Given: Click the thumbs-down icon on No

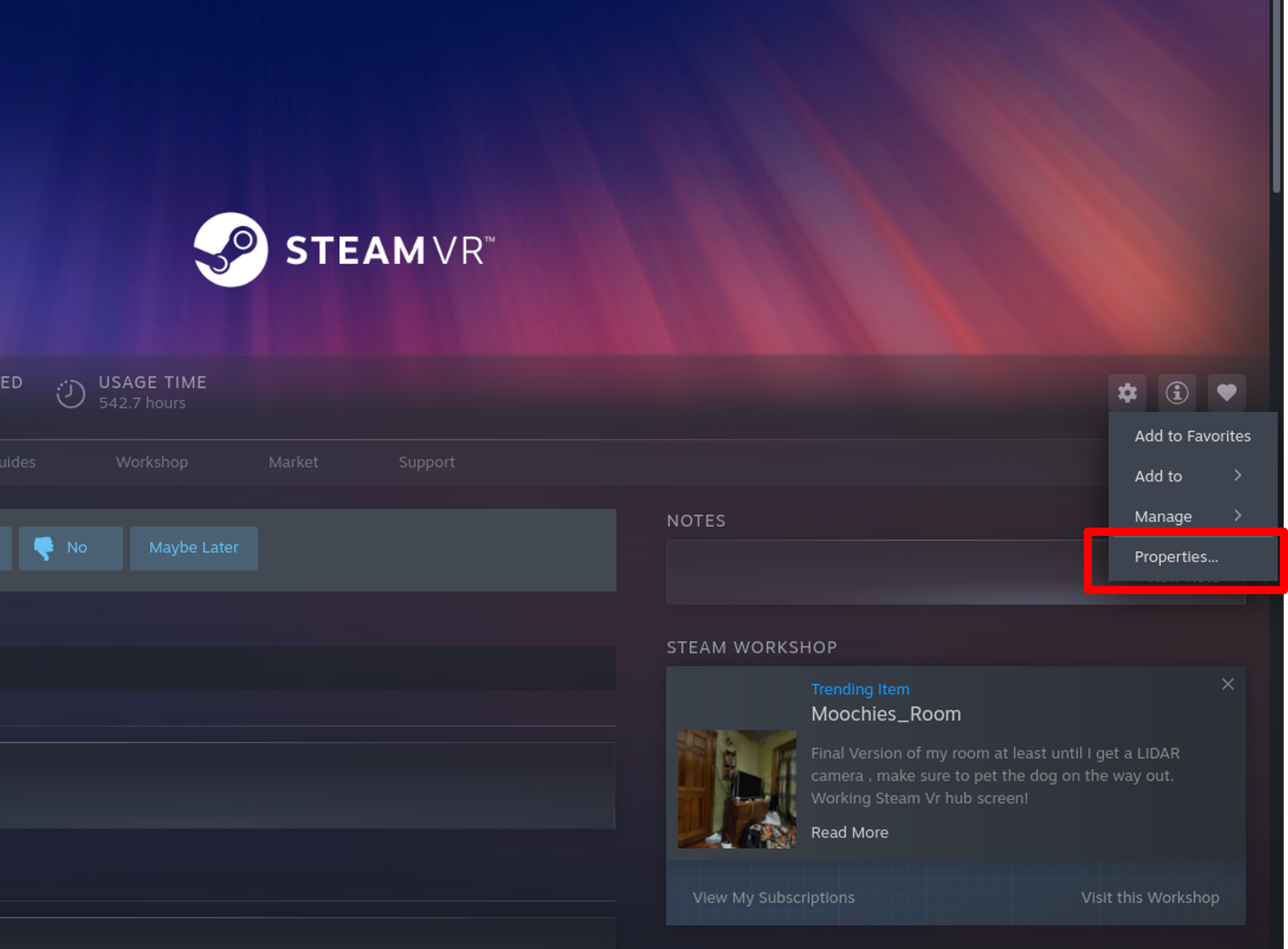Looking at the screenshot, I should (44, 548).
